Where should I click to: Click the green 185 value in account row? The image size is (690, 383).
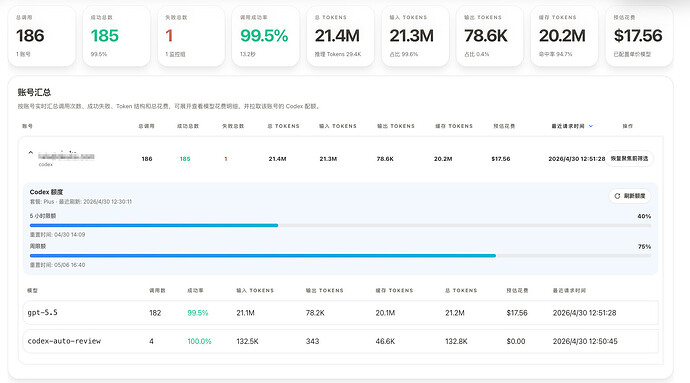[185, 159]
